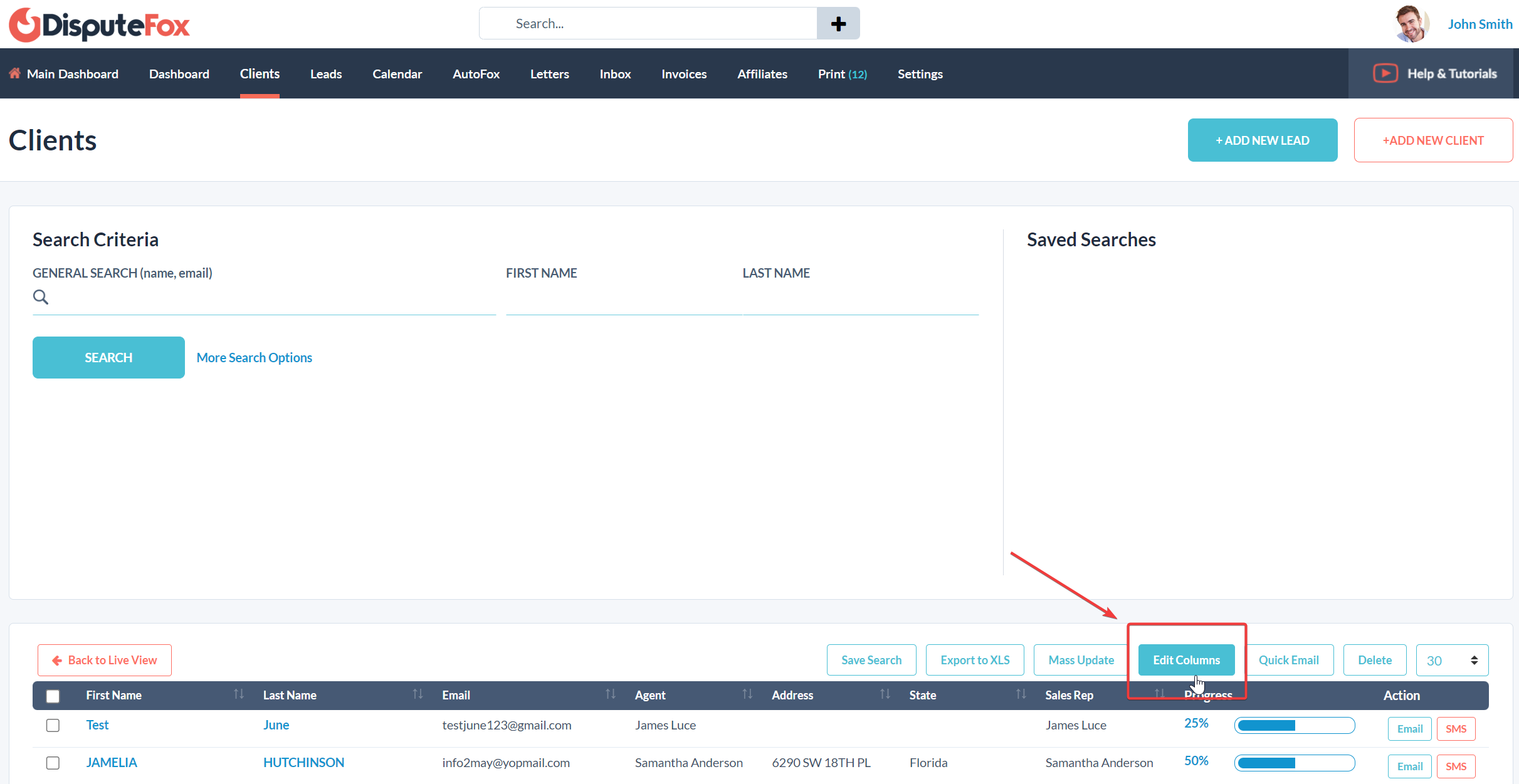Click the Help & Tutorials video icon
The width and height of the screenshot is (1519, 784).
point(1385,73)
